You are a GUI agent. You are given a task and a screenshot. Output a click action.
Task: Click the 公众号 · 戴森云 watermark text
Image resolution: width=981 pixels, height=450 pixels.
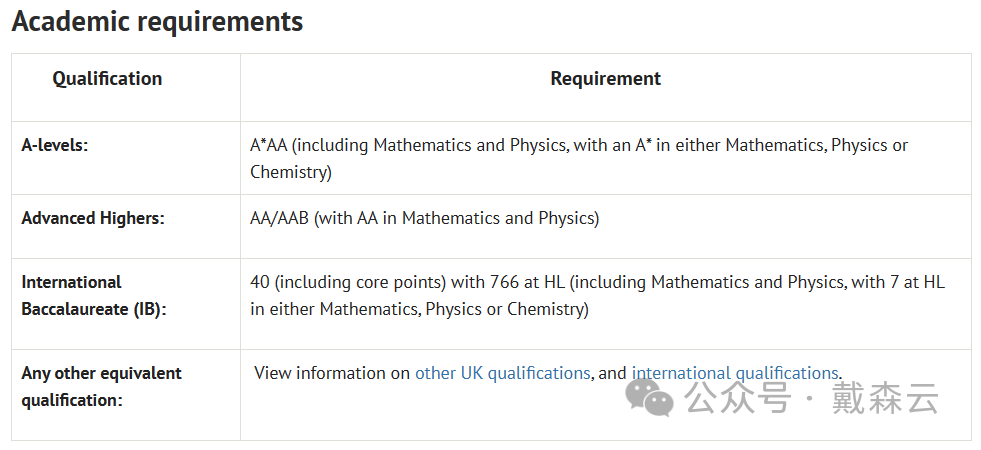pos(811,398)
